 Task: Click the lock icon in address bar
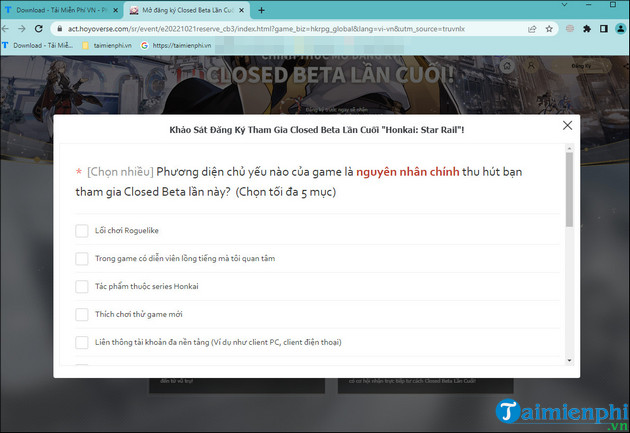(x=60, y=29)
